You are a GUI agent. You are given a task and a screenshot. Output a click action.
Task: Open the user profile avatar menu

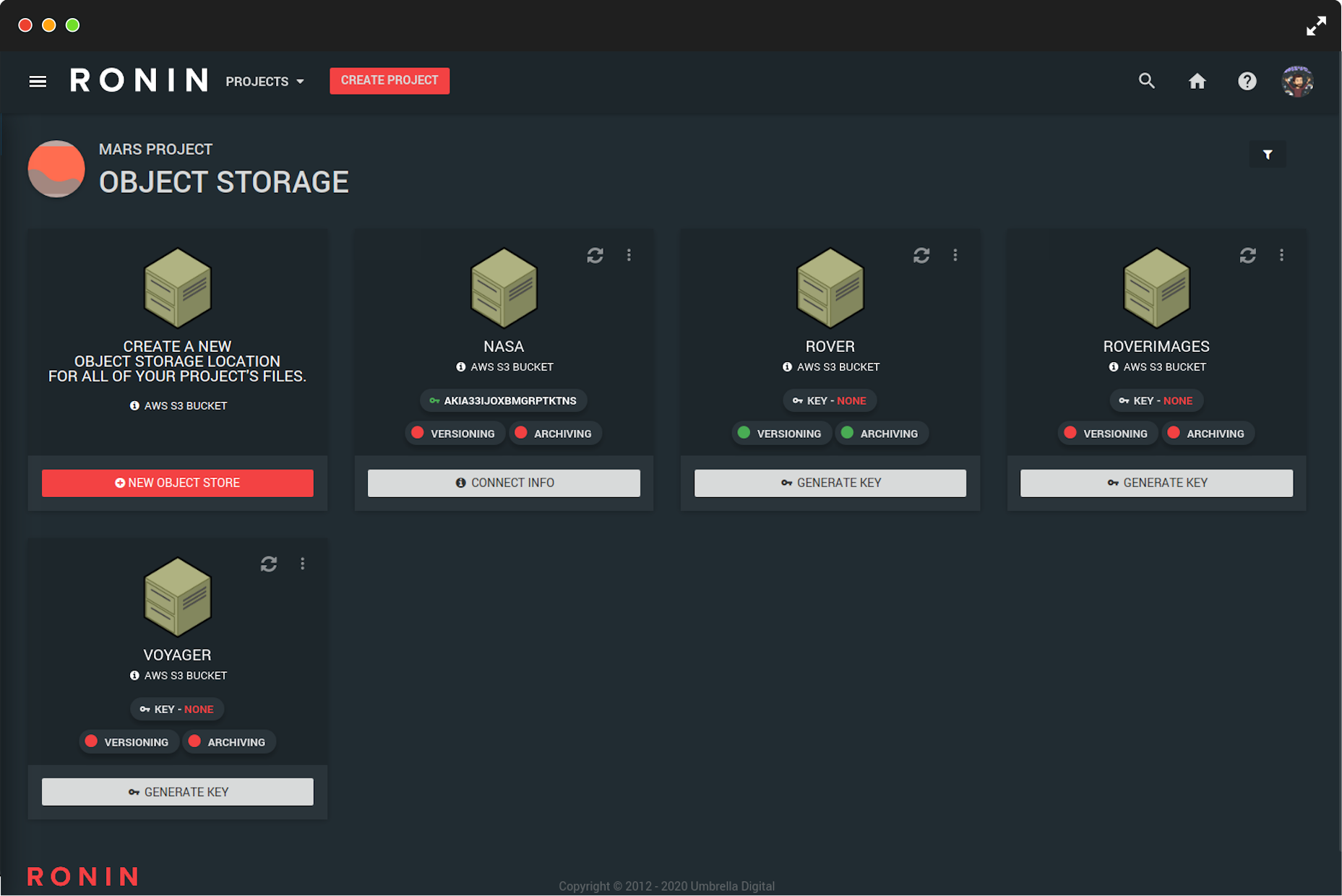pyautogui.click(x=1297, y=81)
